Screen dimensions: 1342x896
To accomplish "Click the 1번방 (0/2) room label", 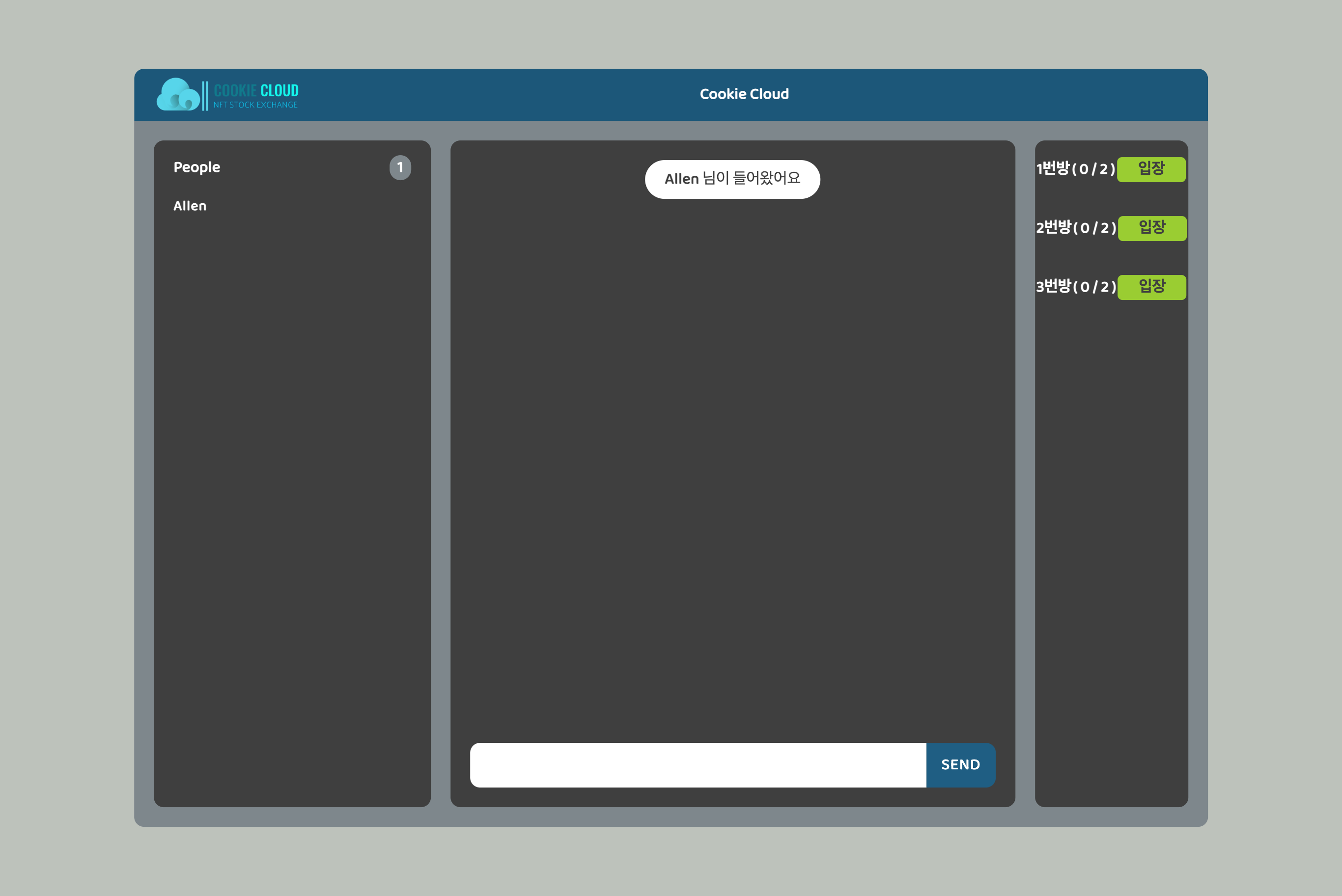I will pyautogui.click(x=1075, y=169).
